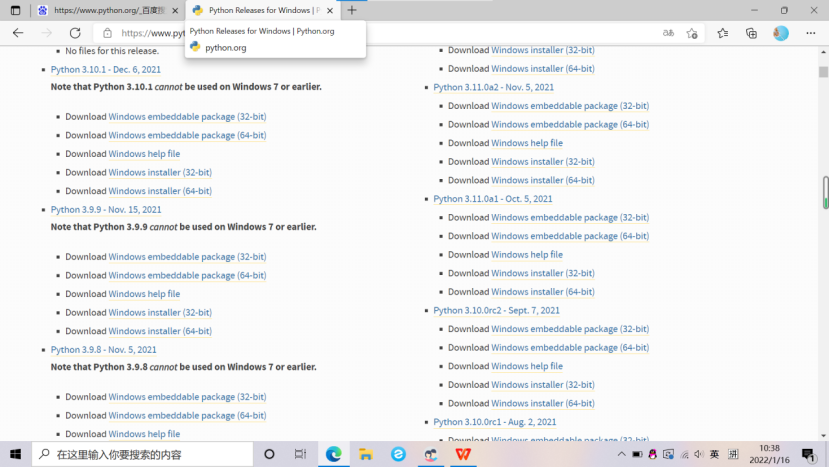
Task: Open Task View in taskbar
Action: tap(300, 454)
